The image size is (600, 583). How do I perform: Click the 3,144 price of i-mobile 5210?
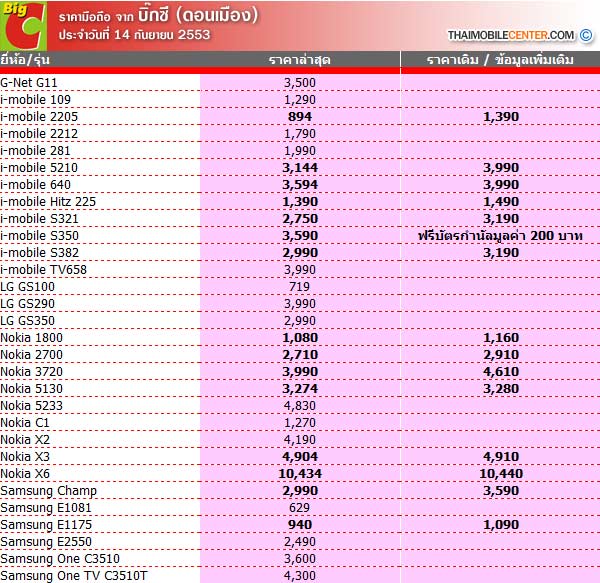click(300, 168)
